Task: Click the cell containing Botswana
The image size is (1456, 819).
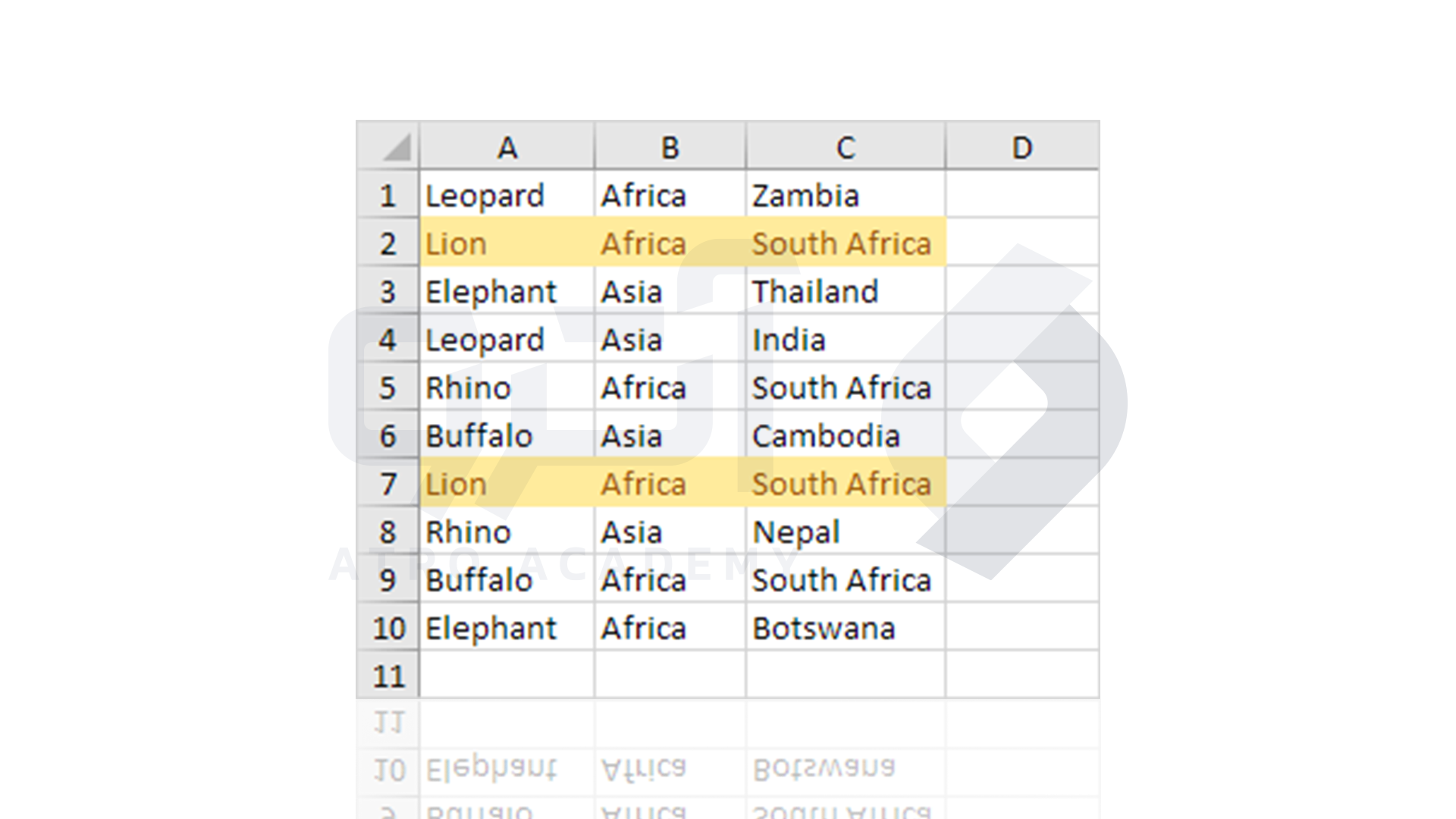Action: (846, 627)
